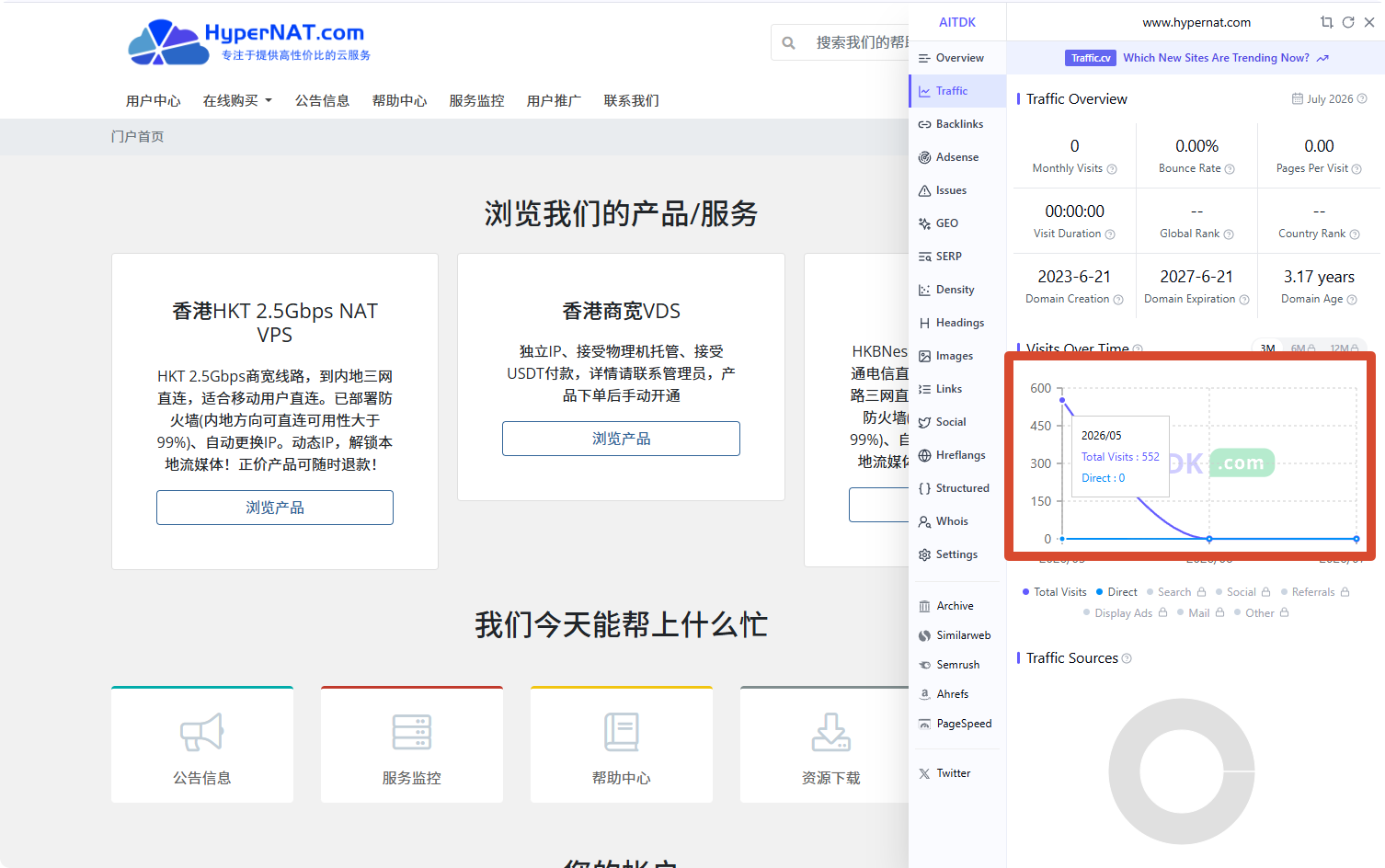This screenshot has width=1385, height=868.
Task: Show the Issues warning panel
Action: [x=956, y=190]
